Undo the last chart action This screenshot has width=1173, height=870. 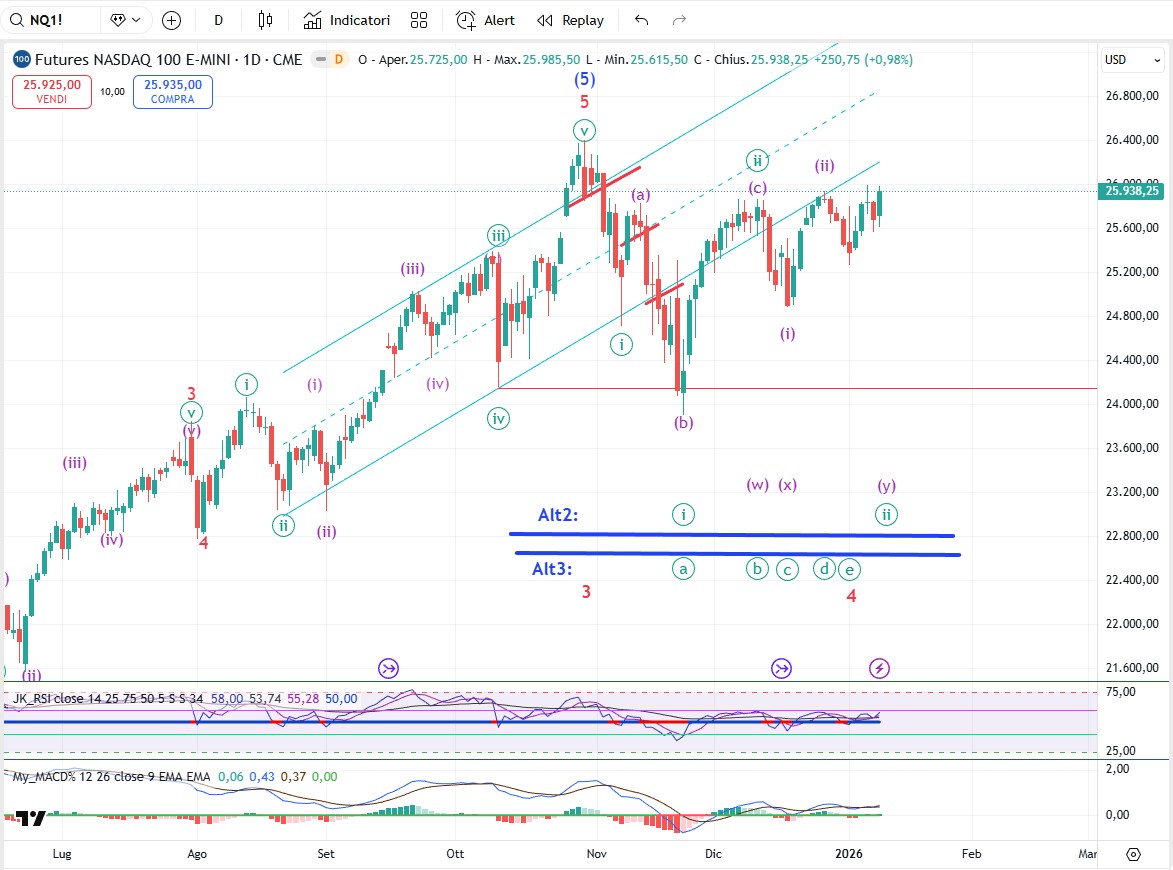(641, 20)
